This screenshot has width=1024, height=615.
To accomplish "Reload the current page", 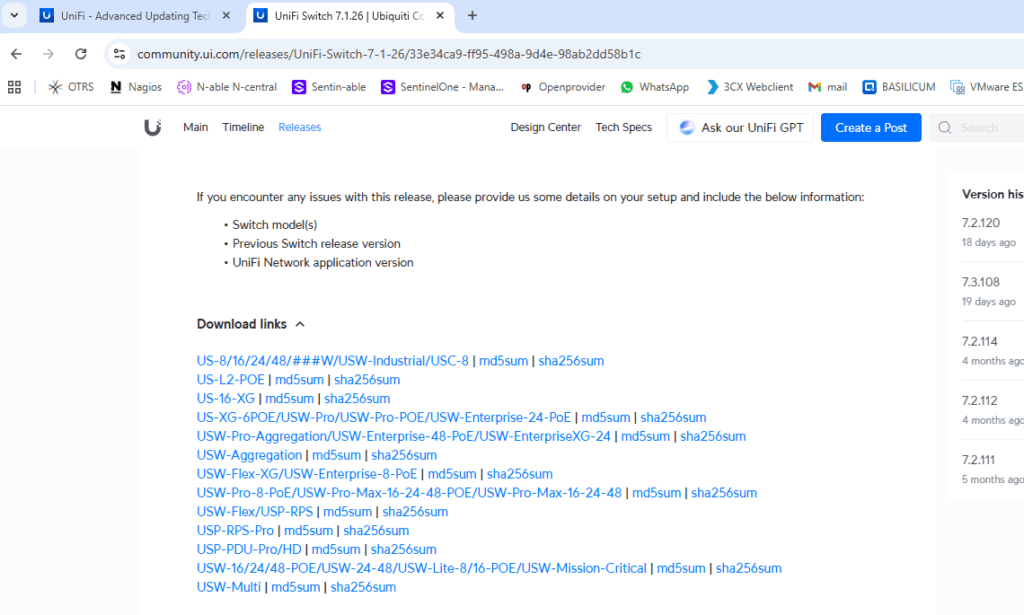I will 80,54.
